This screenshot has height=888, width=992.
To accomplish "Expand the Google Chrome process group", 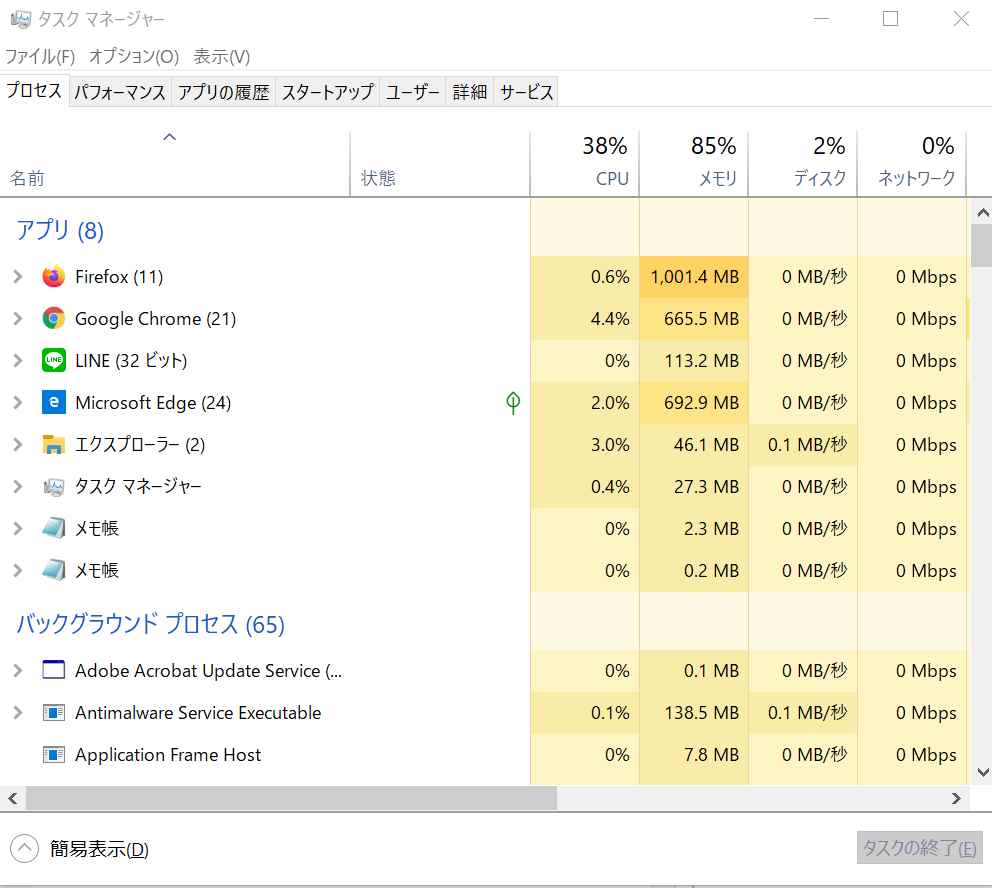I will point(17,319).
